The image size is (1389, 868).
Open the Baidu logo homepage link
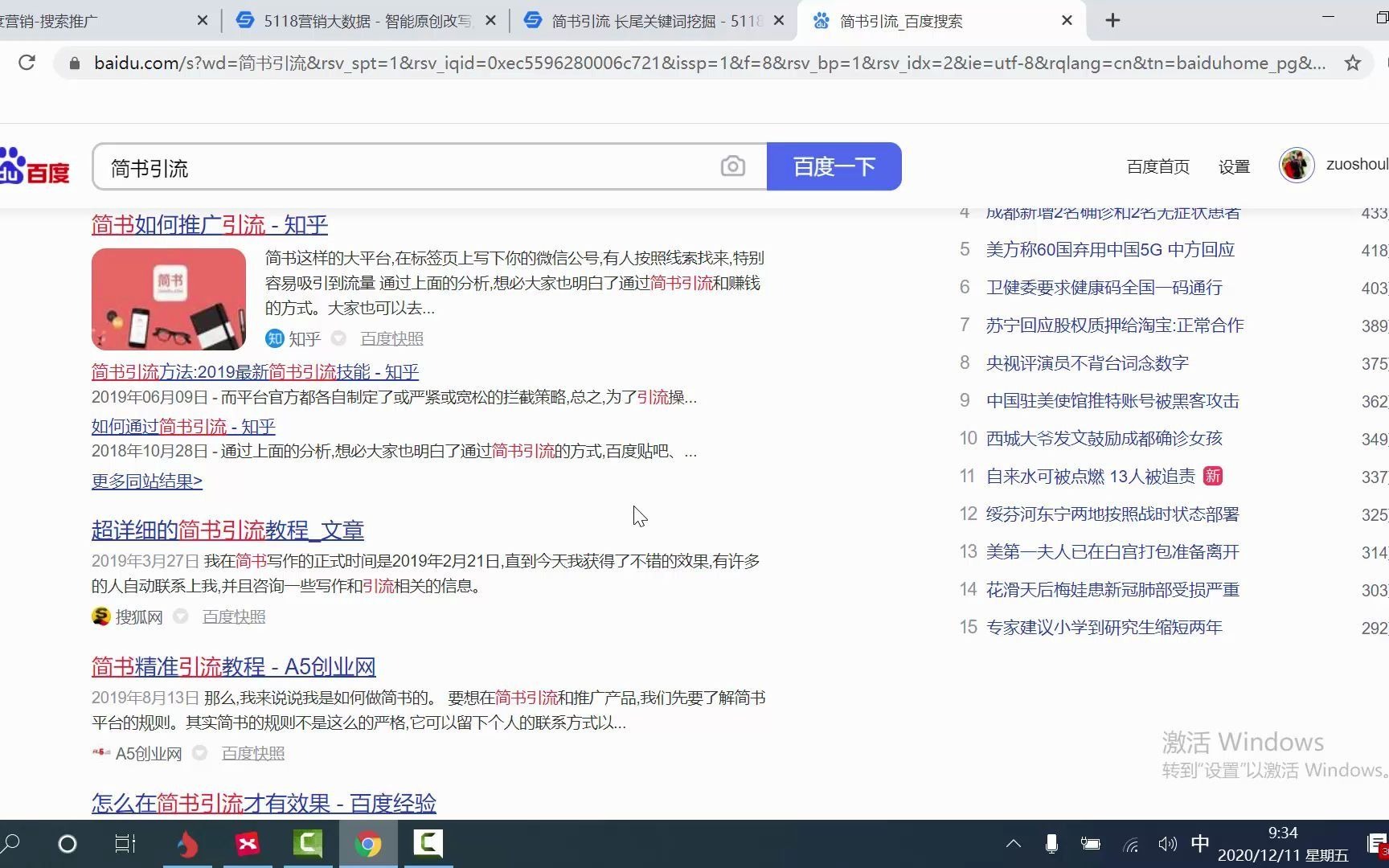pos(35,166)
